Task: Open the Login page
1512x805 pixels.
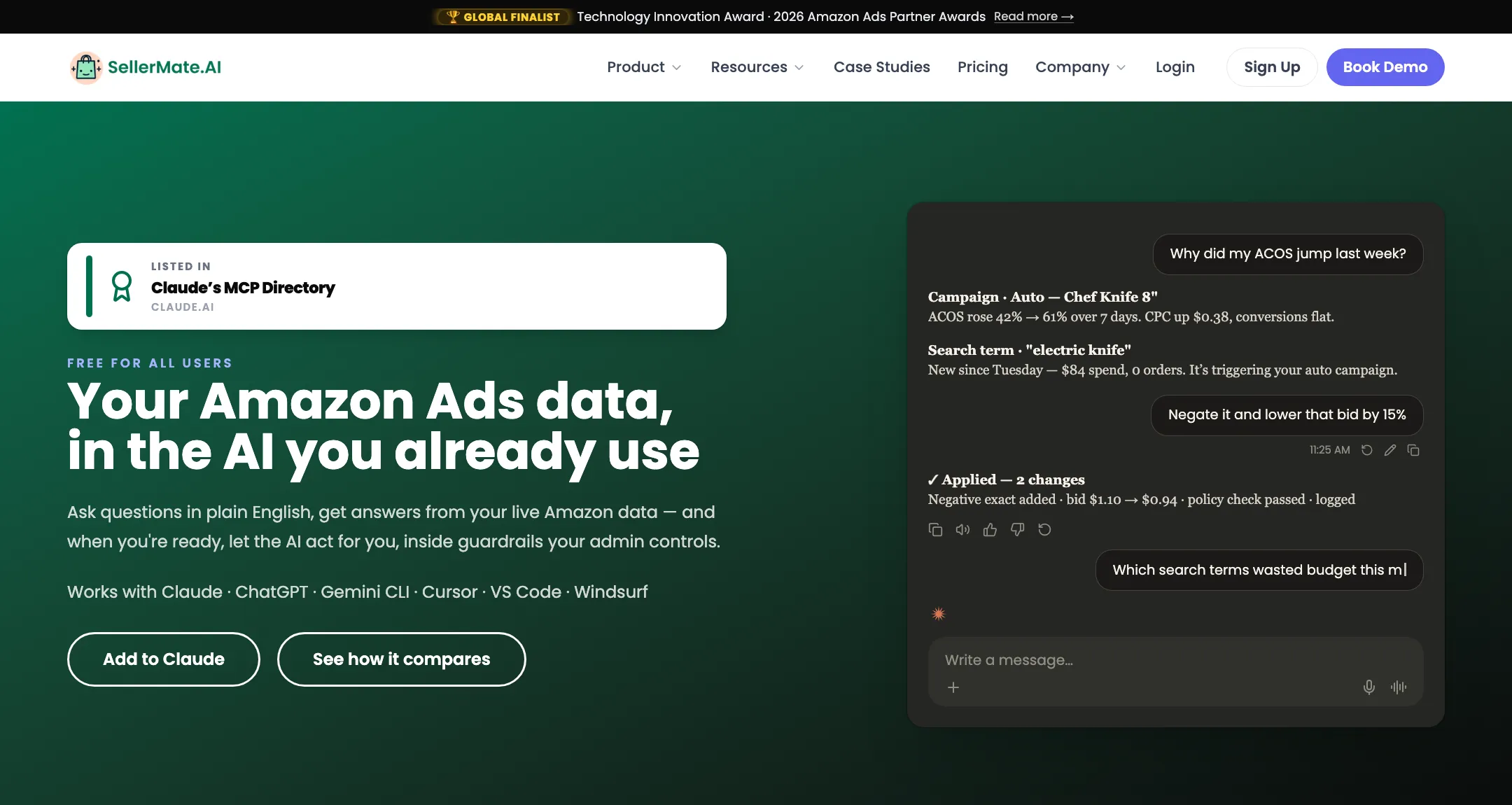Action: point(1175,67)
